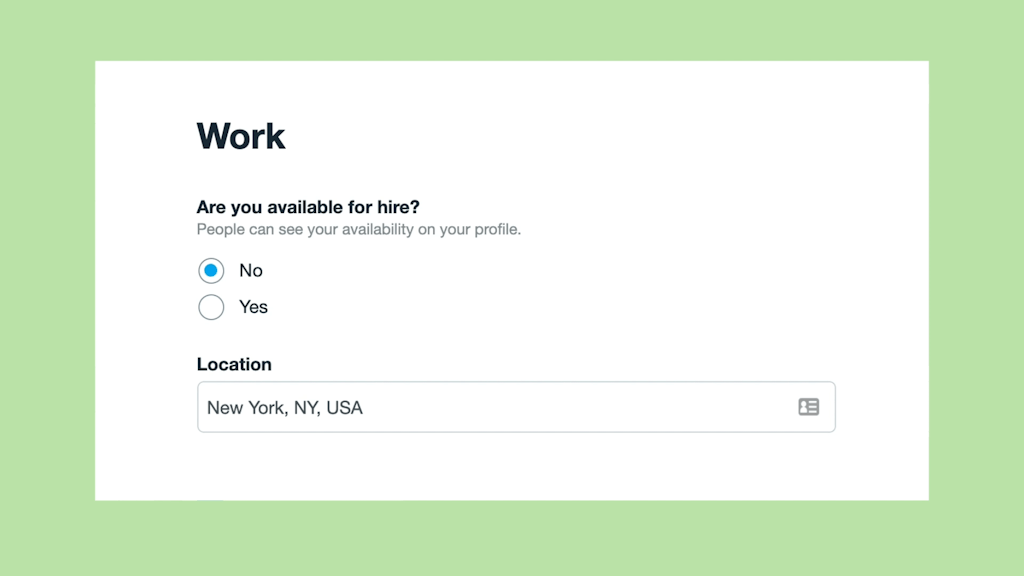1024x576 pixels.
Task: Select the "Yes" radio button
Action: point(211,307)
